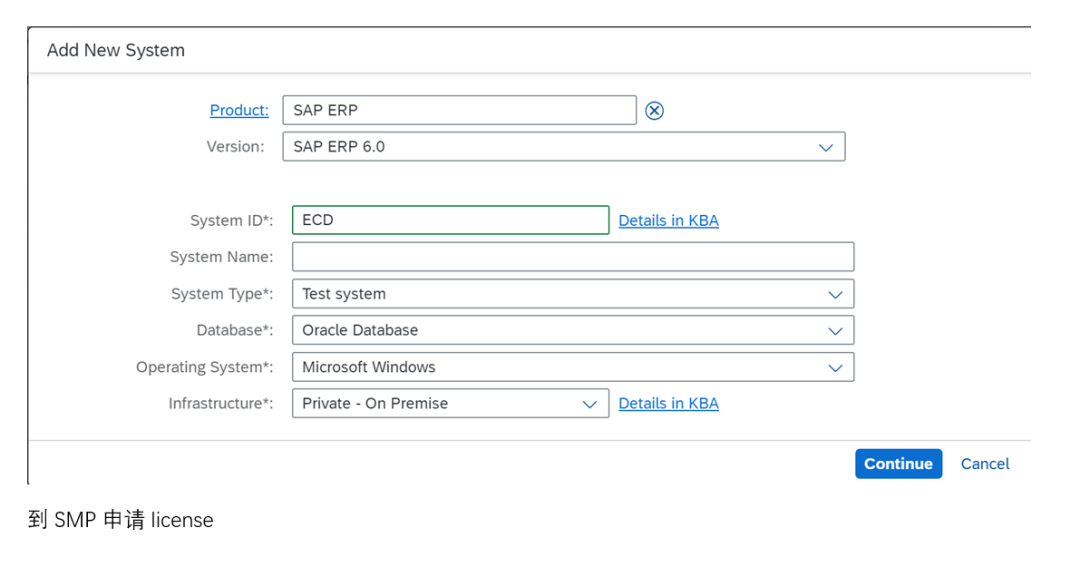
Task: Click the Cancel button
Action: pyautogui.click(x=985, y=464)
